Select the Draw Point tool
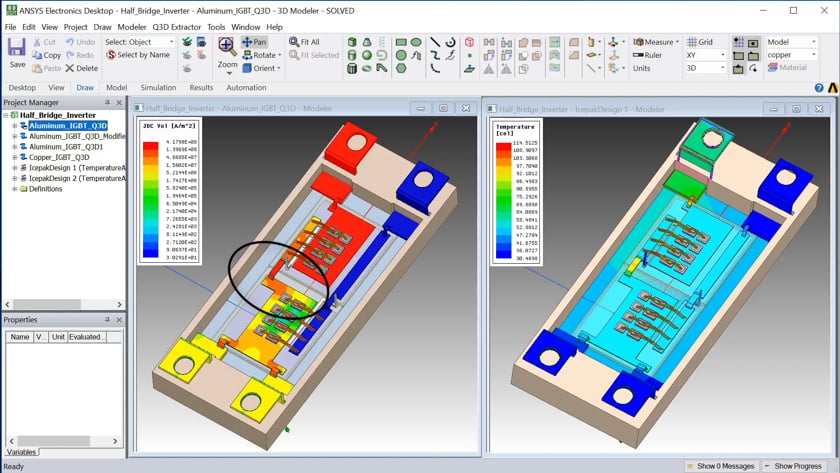Image resolution: width=840 pixels, height=473 pixels. click(469, 55)
